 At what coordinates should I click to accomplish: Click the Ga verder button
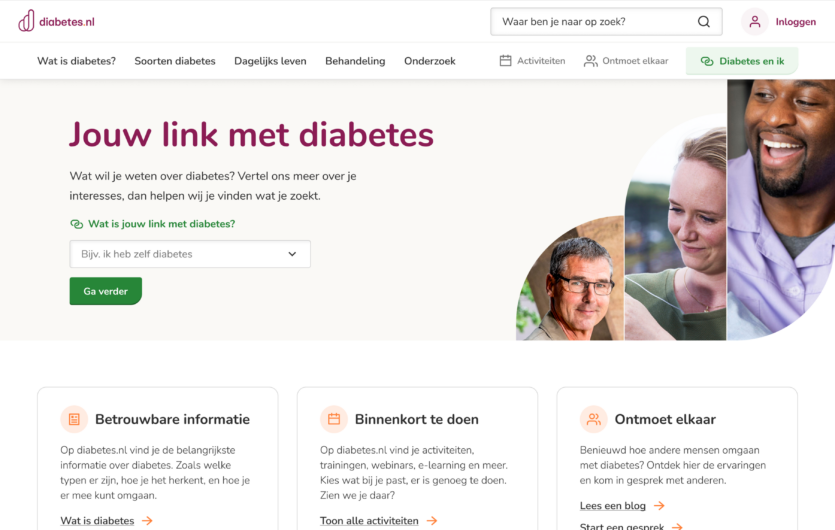[105, 291]
